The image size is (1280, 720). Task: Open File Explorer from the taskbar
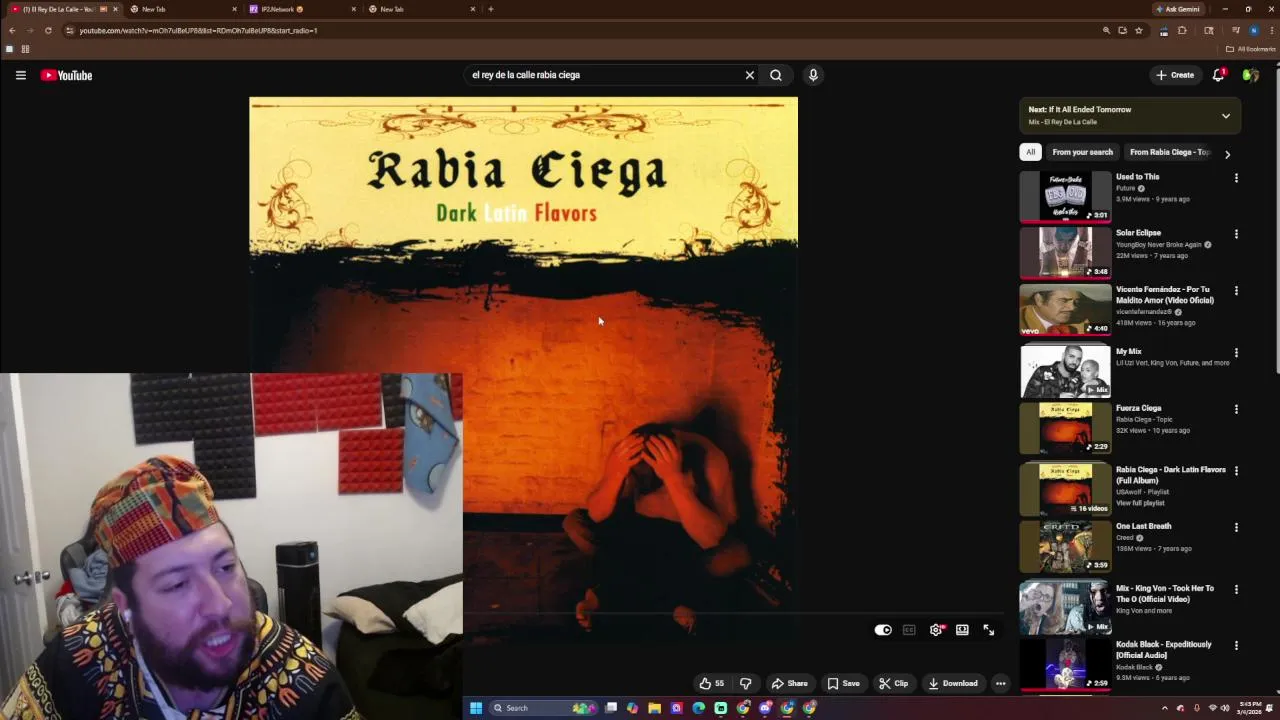tap(654, 708)
